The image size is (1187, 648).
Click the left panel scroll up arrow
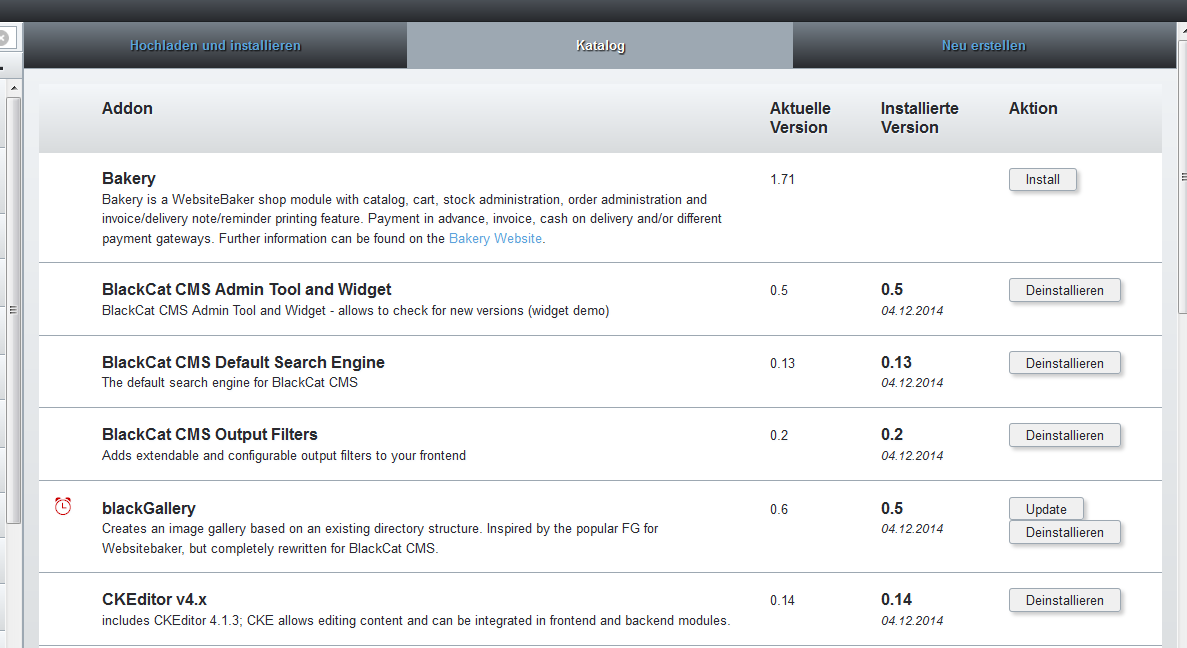14,89
